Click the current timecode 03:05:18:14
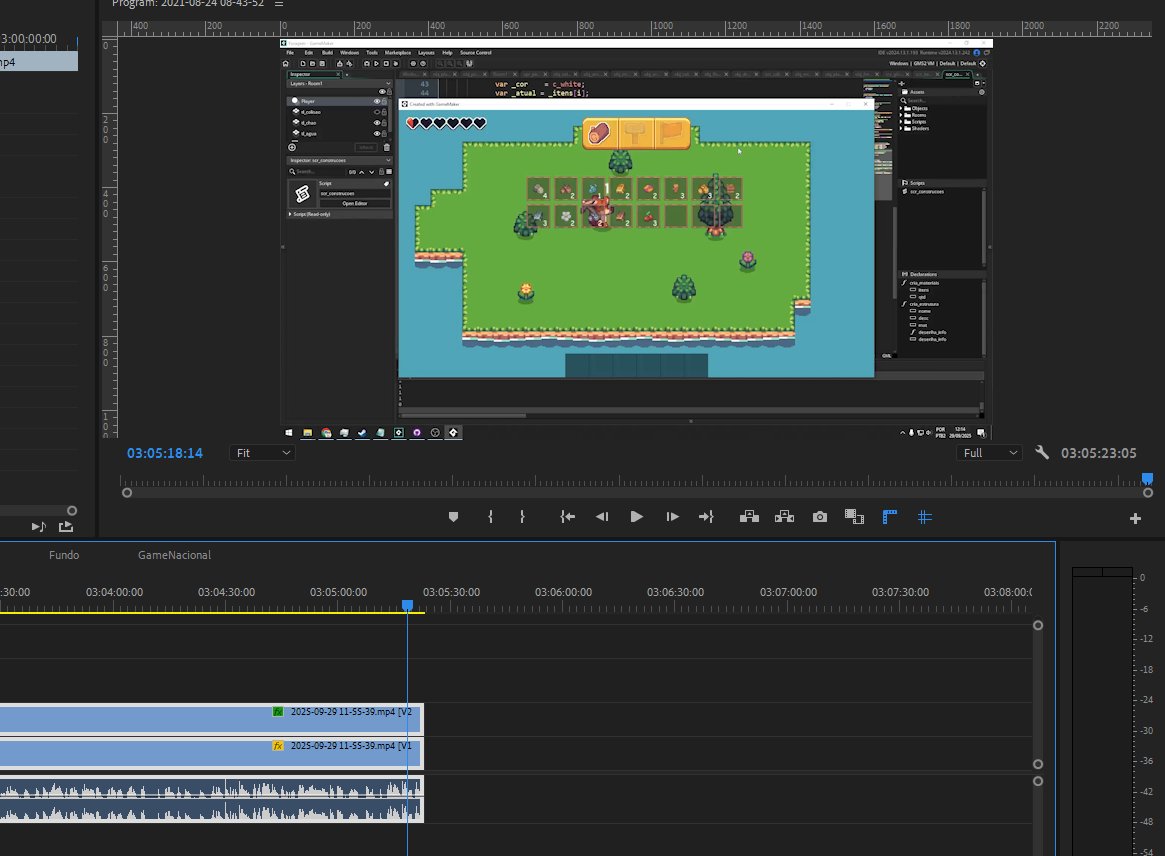Image resolution: width=1165 pixels, height=856 pixels. point(164,453)
